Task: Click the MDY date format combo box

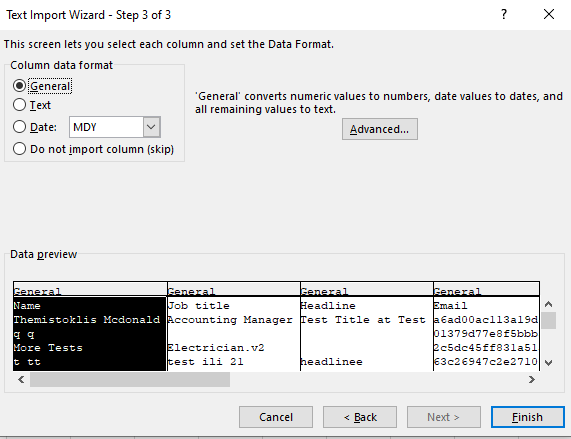Action: pos(115,127)
